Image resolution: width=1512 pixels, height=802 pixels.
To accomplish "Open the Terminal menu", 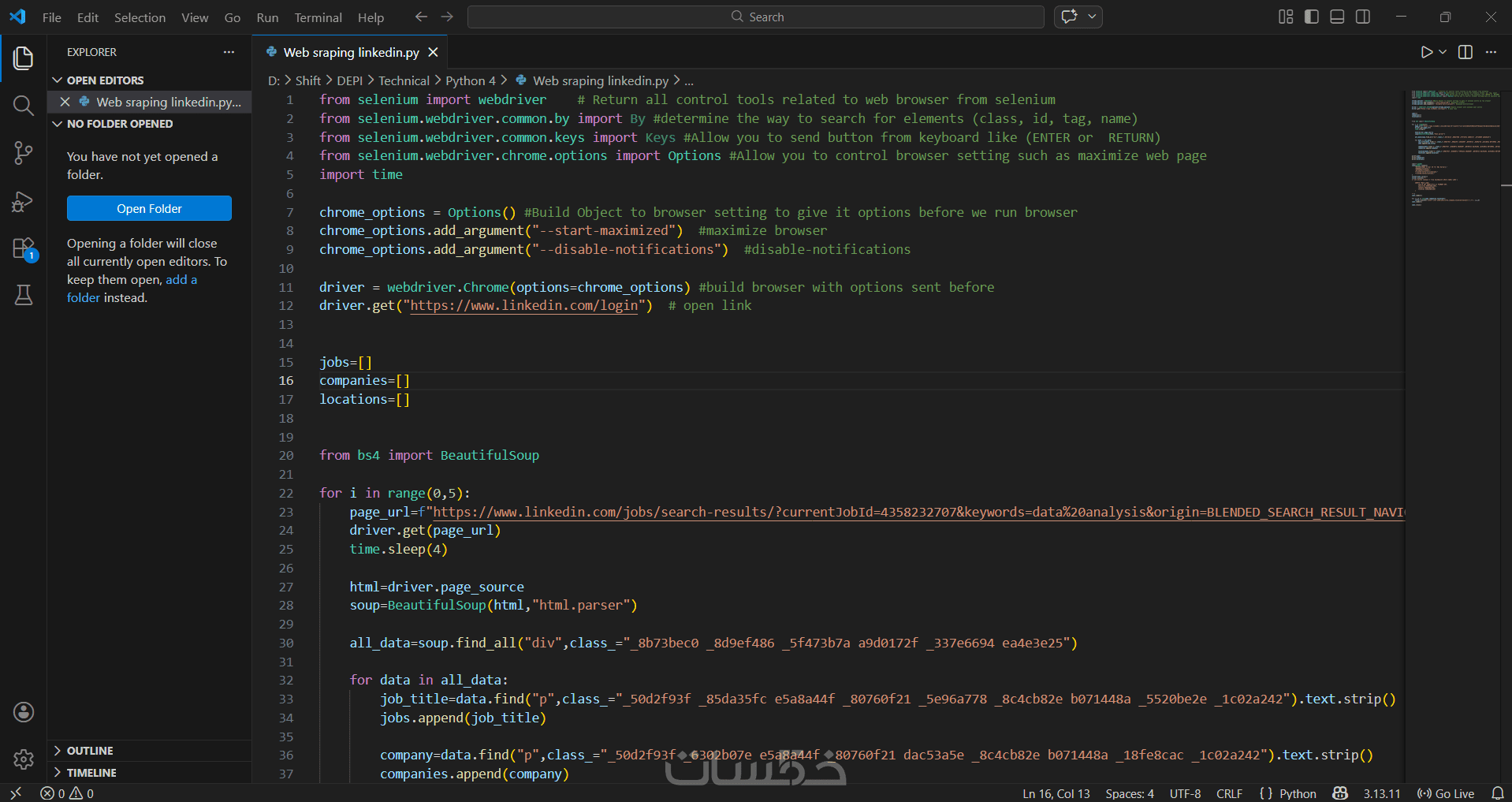I will coord(318,17).
